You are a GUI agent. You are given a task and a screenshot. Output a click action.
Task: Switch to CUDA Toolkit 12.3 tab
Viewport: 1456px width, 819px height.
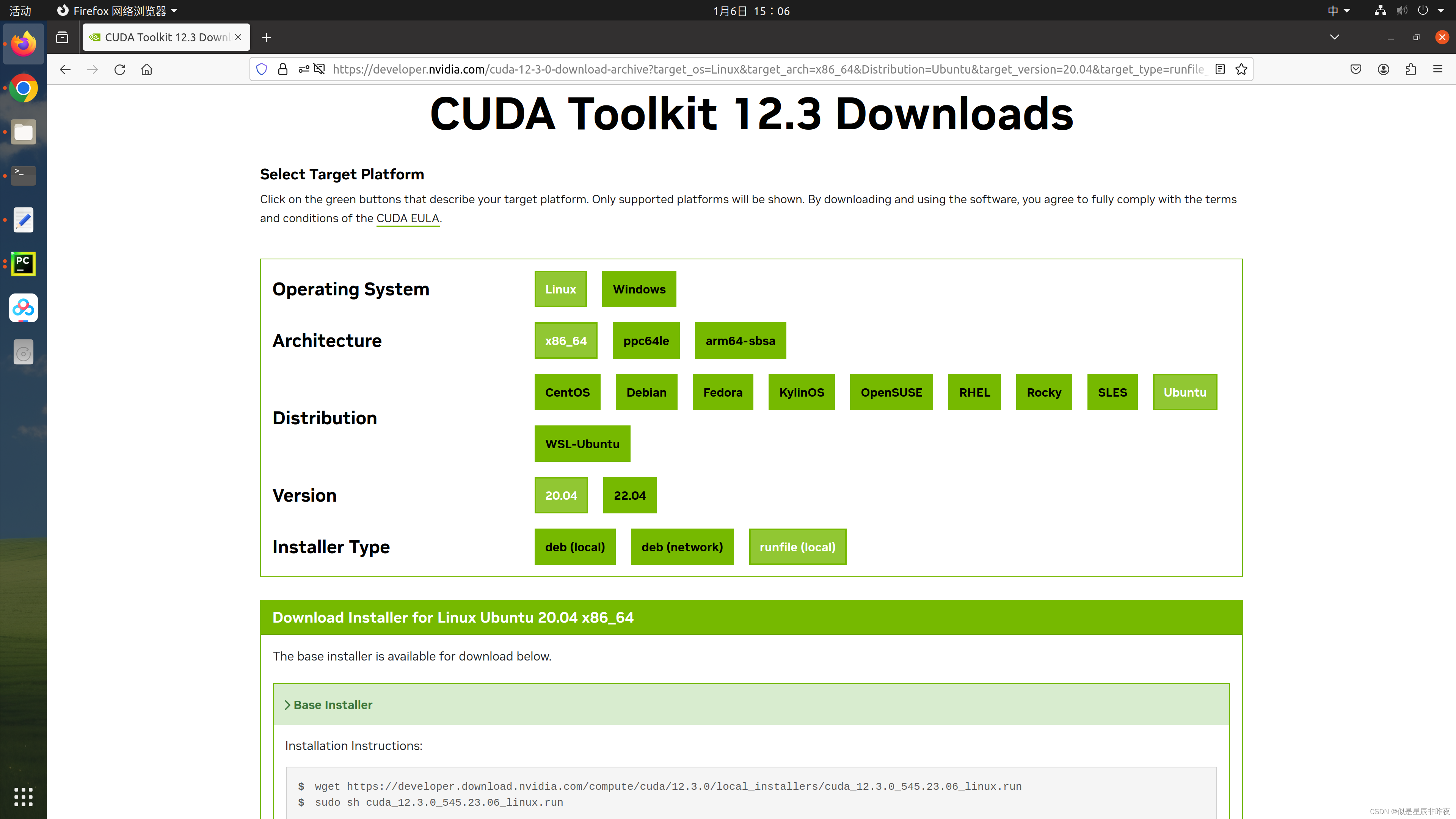[x=166, y=37]
